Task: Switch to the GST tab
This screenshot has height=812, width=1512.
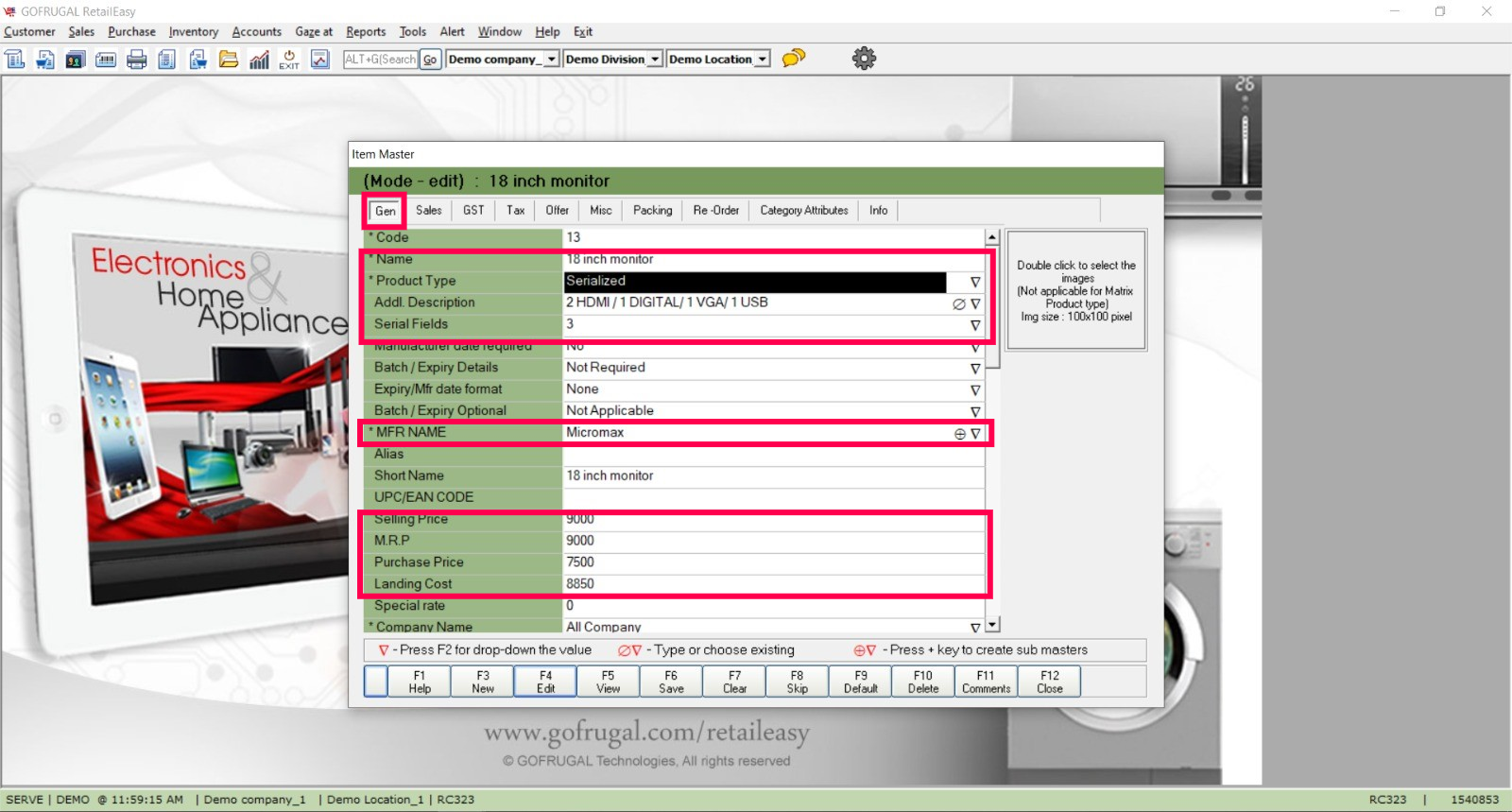Action: 473,211
